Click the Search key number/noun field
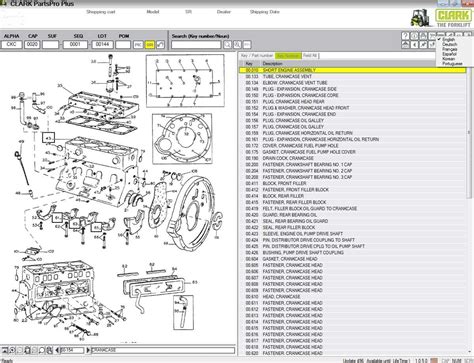 coord(196,45)
